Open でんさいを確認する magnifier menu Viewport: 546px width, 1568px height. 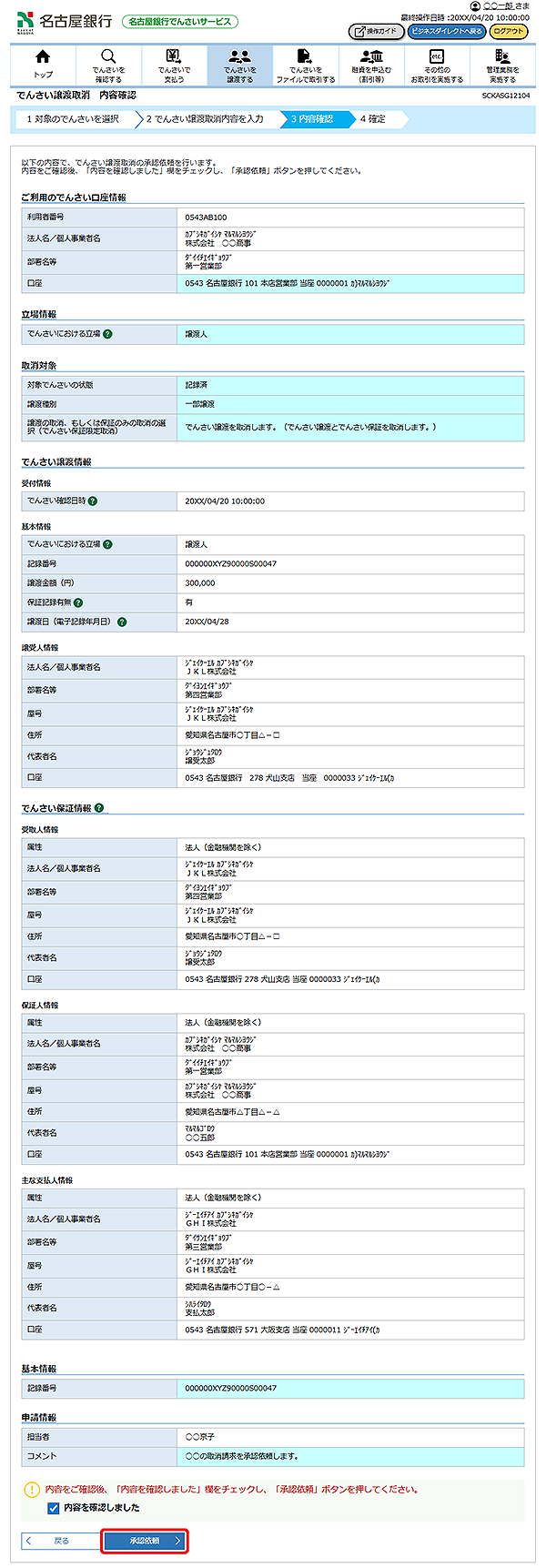tap(108, 65)
